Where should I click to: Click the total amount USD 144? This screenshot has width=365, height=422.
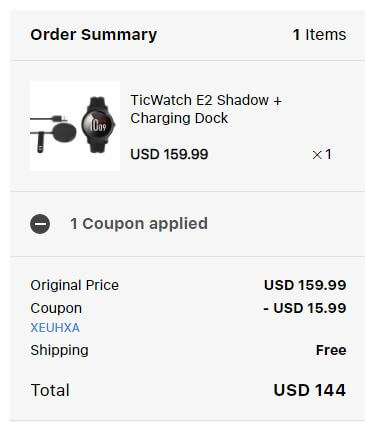(x=310, y=390)
